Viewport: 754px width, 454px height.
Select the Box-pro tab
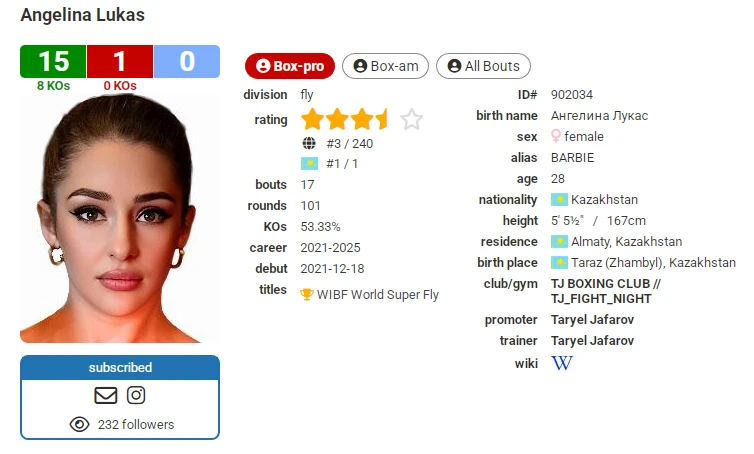coord(289,66)
